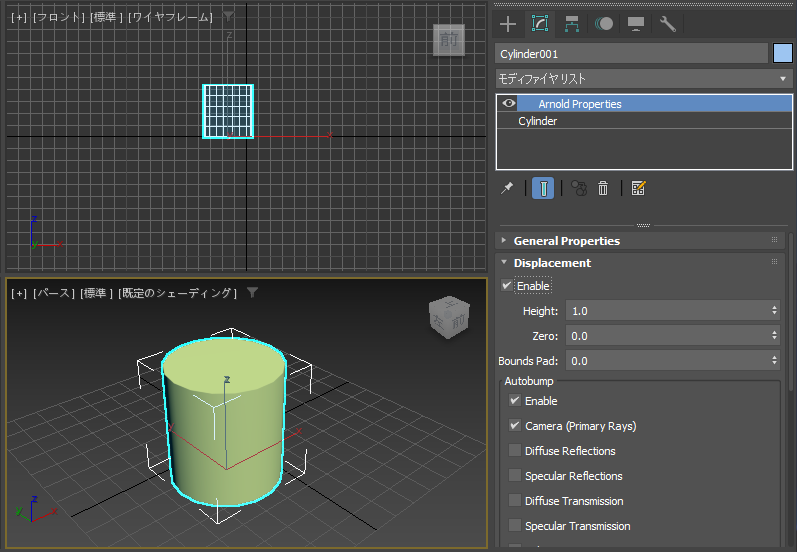Screen dimensions: 797x552
Task: Click the object color swatch
Action: [x=782, y=53]
